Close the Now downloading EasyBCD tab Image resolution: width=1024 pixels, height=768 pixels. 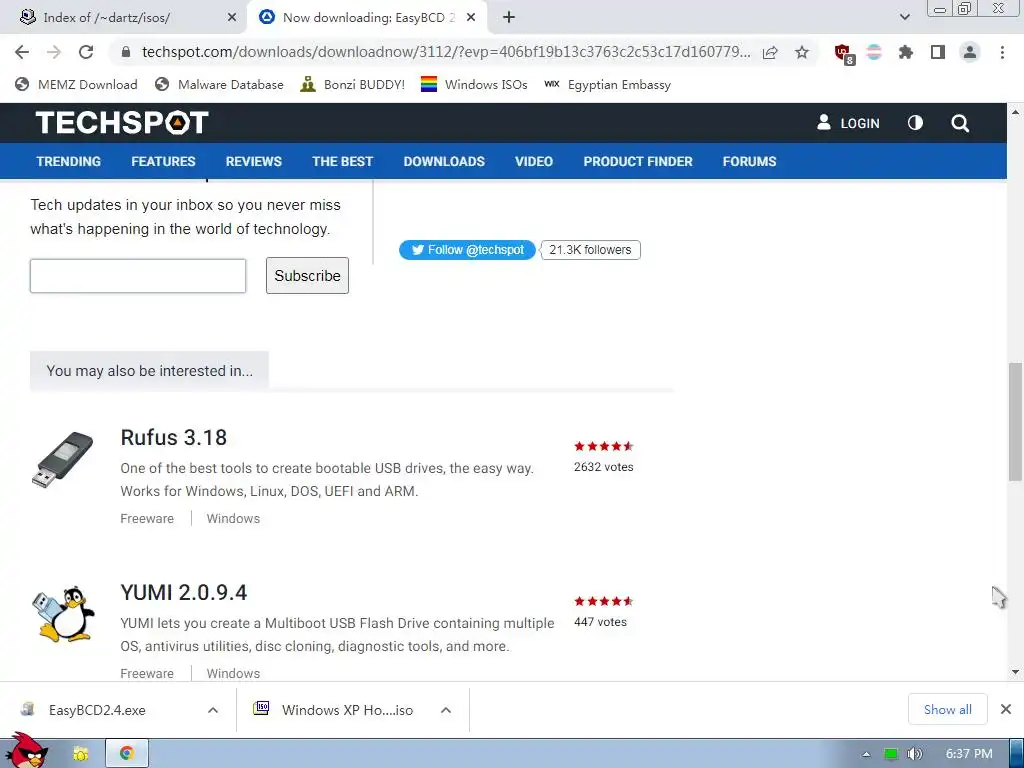[x=471, y=18]
